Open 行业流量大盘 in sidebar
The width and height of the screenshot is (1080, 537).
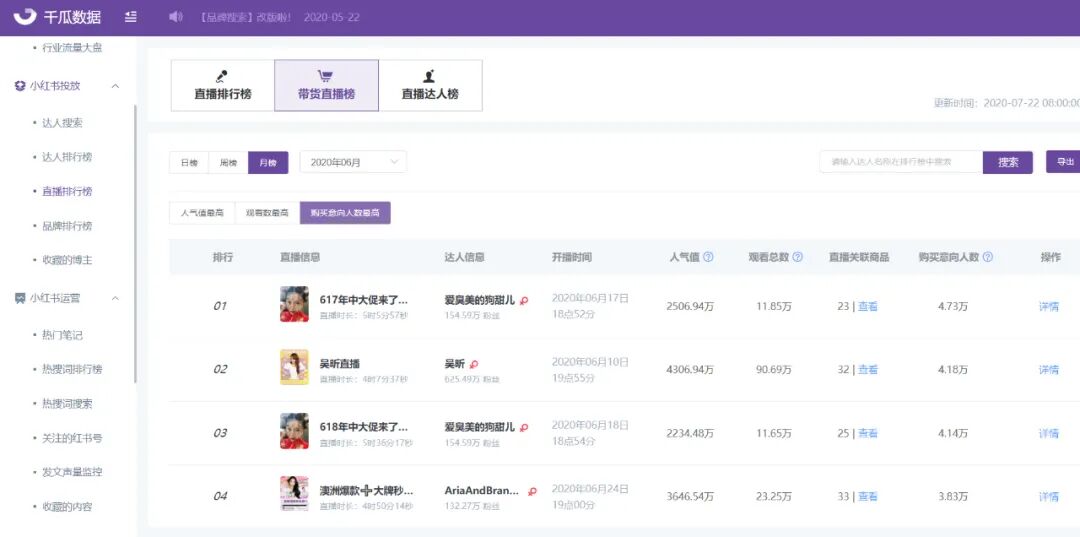[x=72, y=48]
